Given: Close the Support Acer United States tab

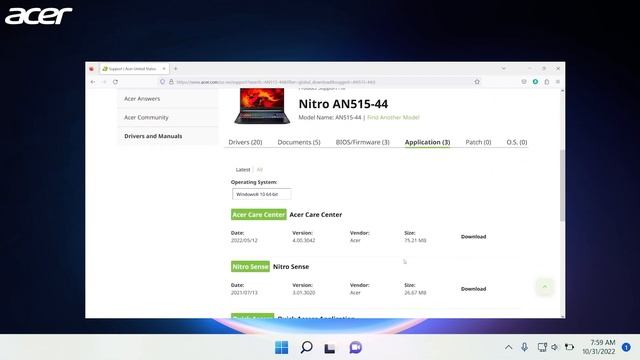Looking at the screenshot, I should (x=164, y=69).
